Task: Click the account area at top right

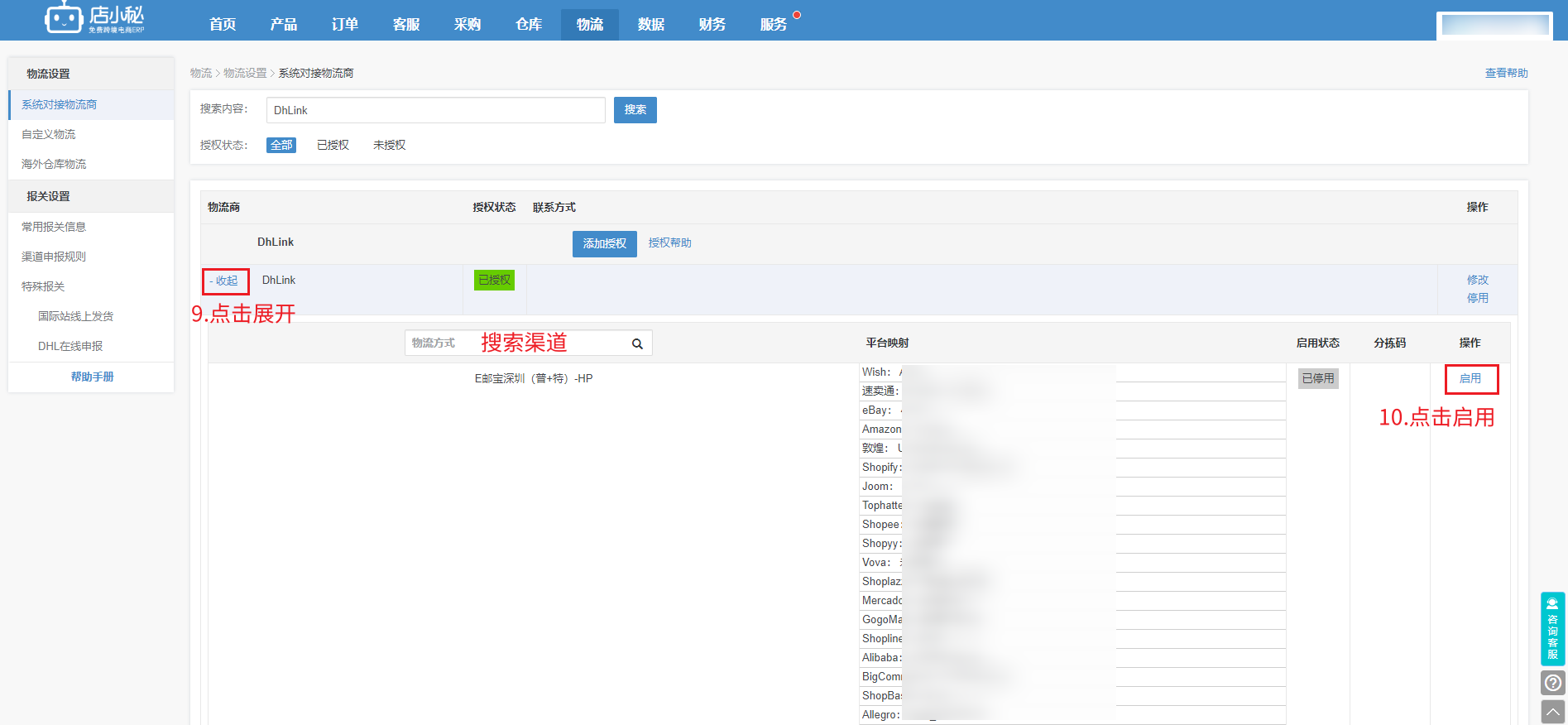Action: [1494, 25]
